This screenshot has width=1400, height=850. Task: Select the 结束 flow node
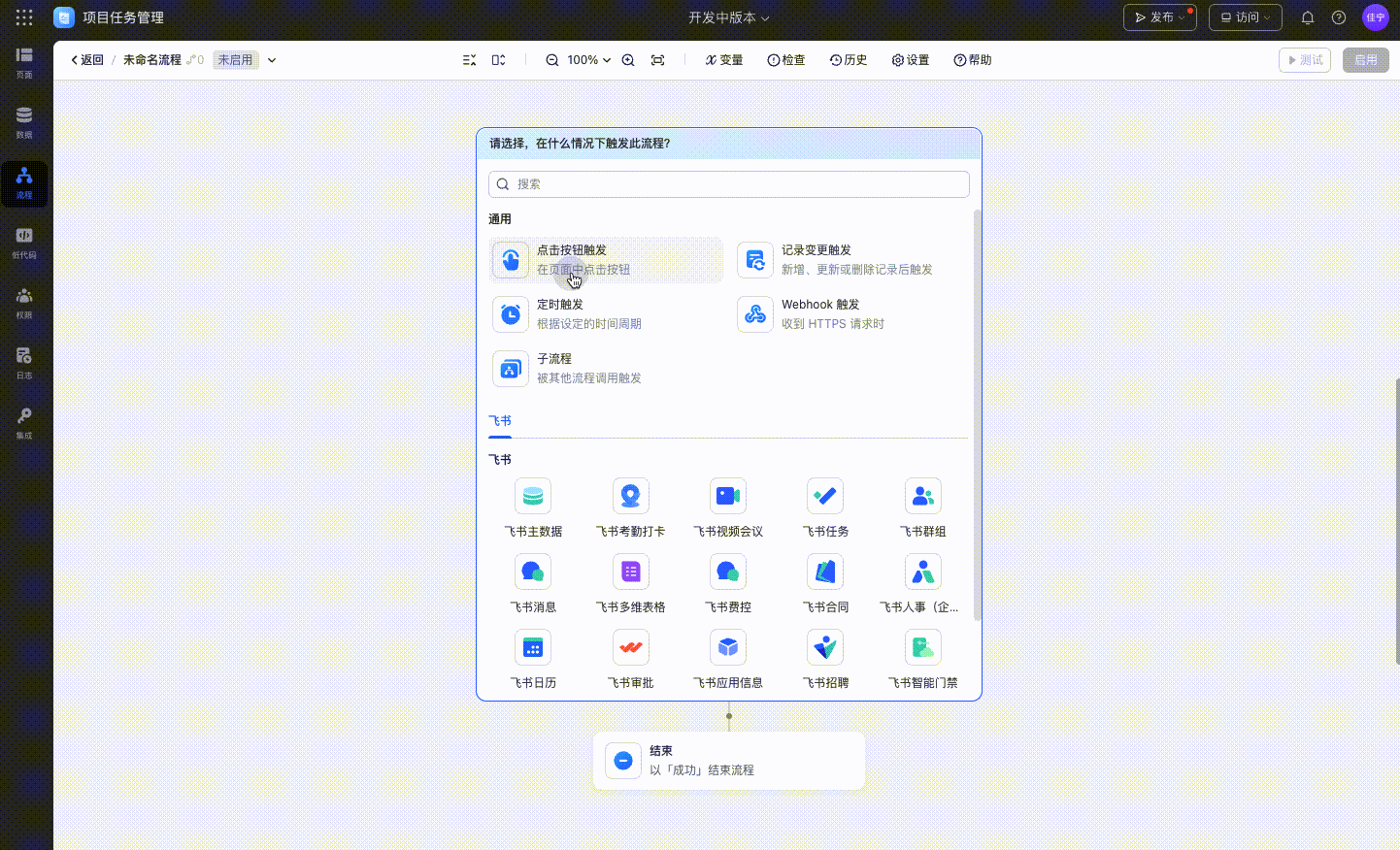click(729, 761)
